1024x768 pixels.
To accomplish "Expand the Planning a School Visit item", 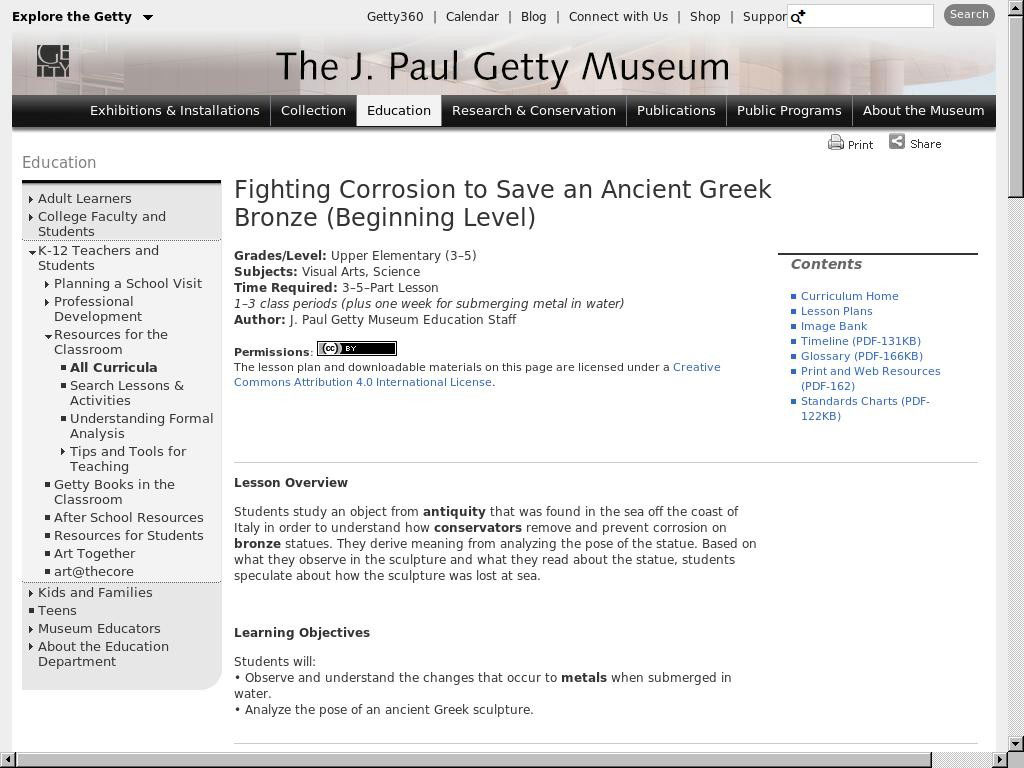I will point(47,284).
